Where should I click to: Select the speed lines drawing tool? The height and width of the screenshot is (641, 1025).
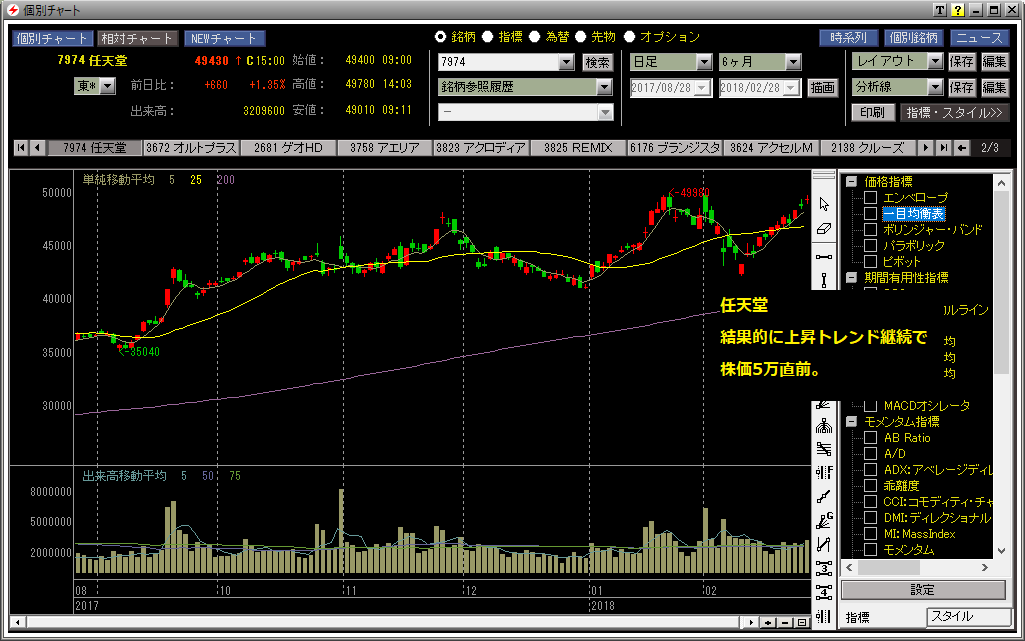824,450
